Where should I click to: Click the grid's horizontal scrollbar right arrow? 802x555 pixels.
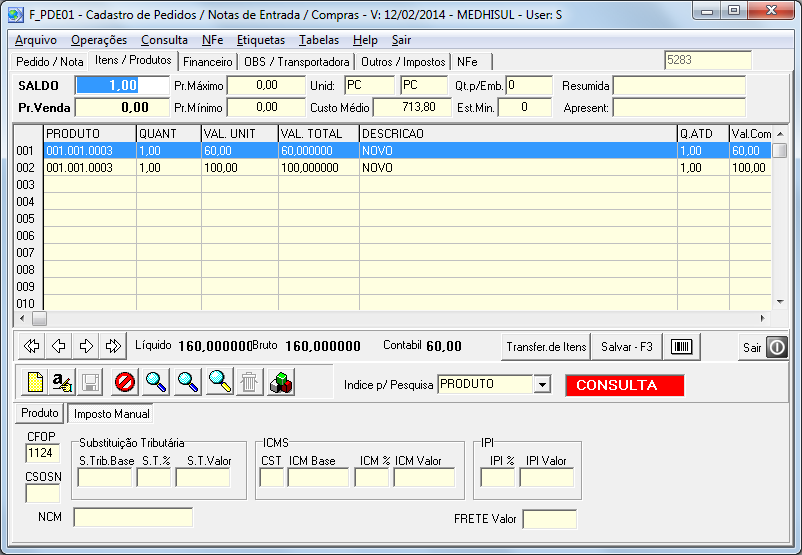click(763, 318)
